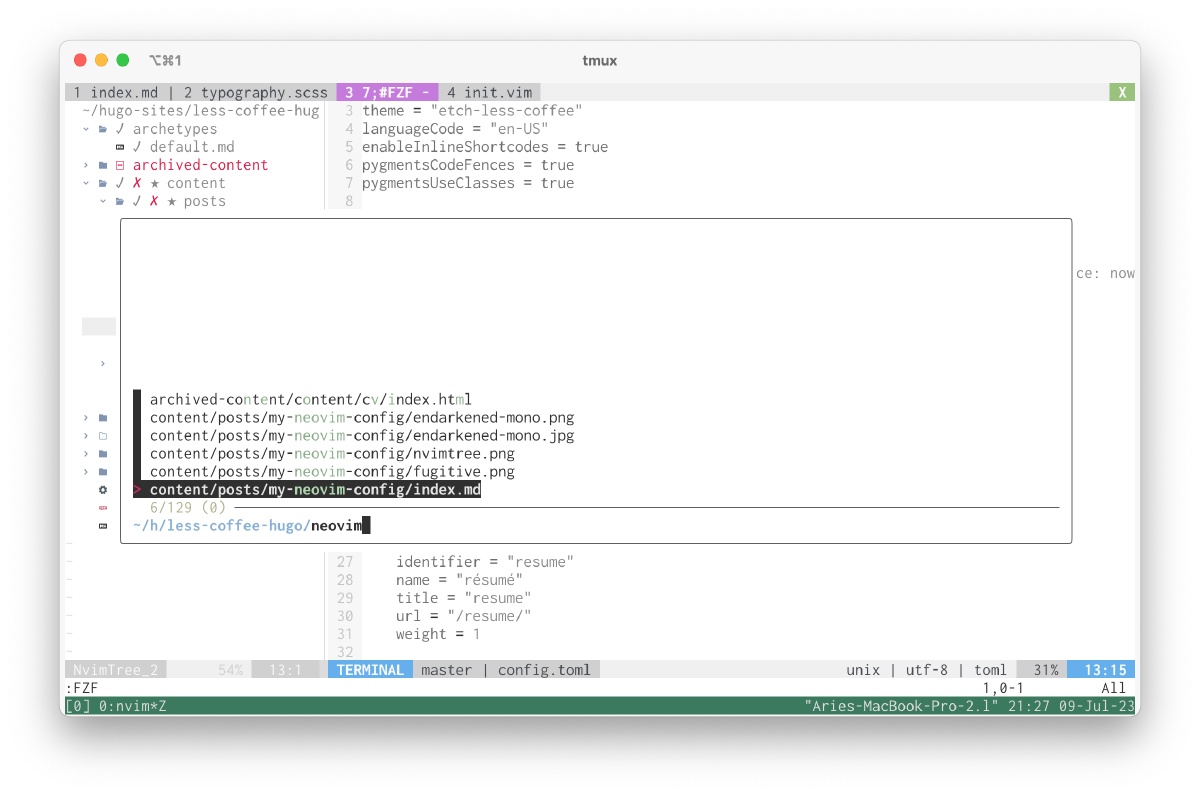Click the green X close button in tabline

(1122, 92)
